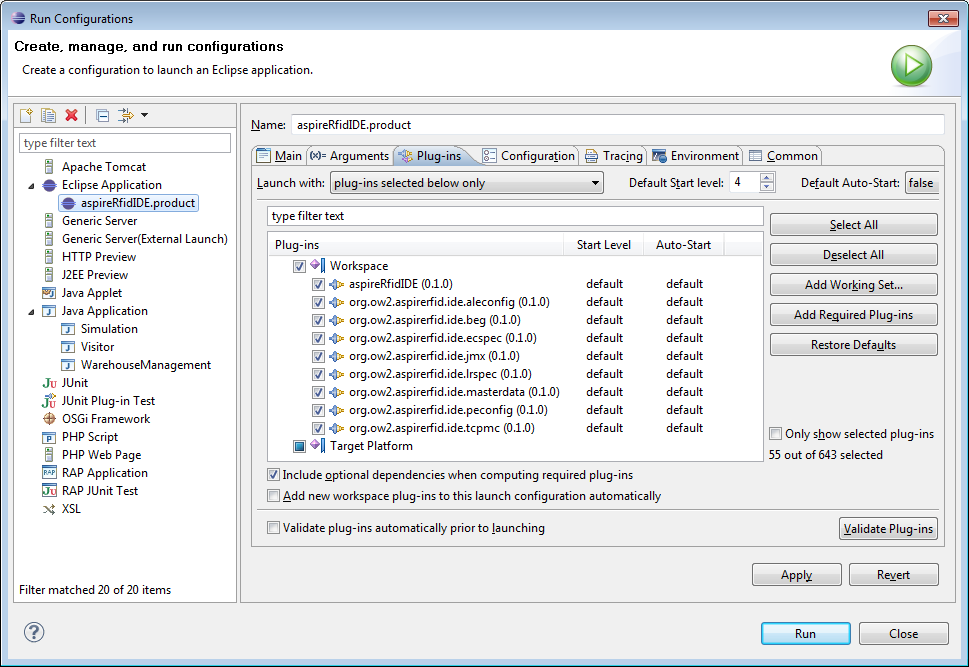969x667 pixels.
Task: Collapse all configurations in the tree
Action: click(103, 116)
